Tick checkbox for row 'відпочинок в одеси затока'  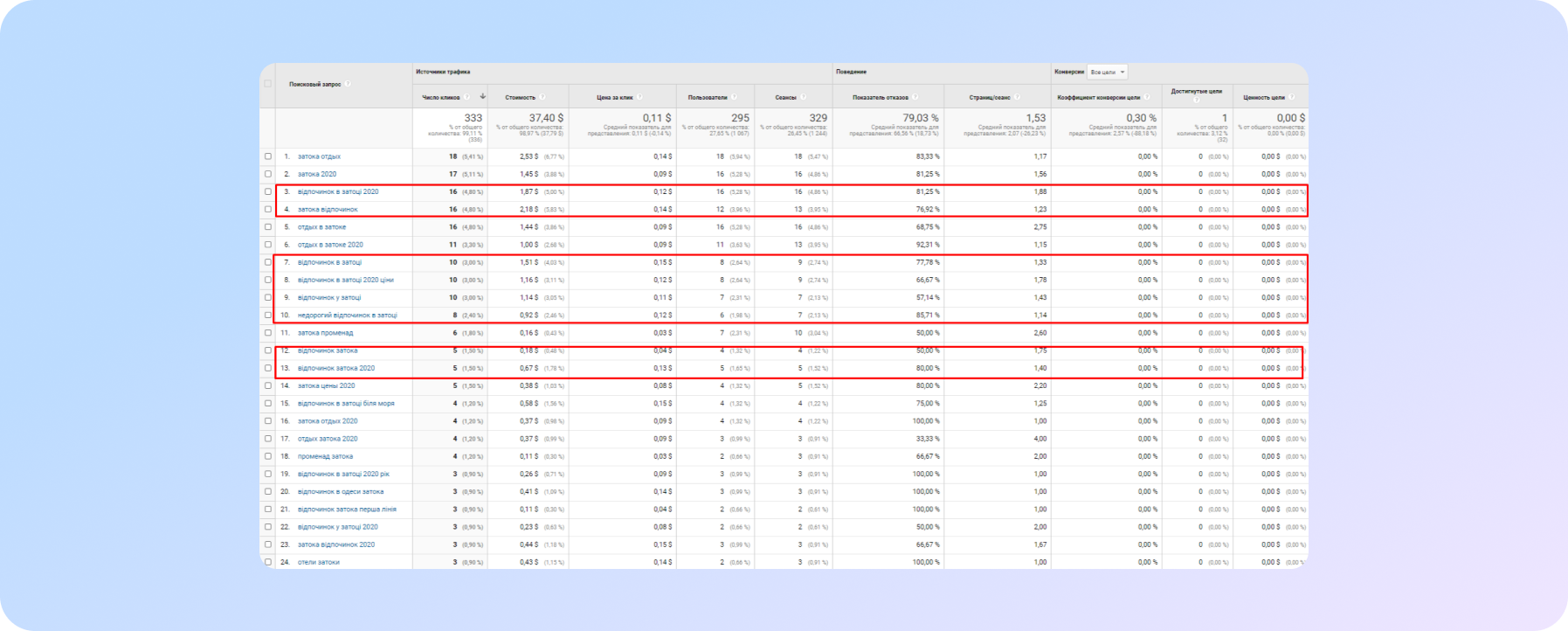[268, 491]
